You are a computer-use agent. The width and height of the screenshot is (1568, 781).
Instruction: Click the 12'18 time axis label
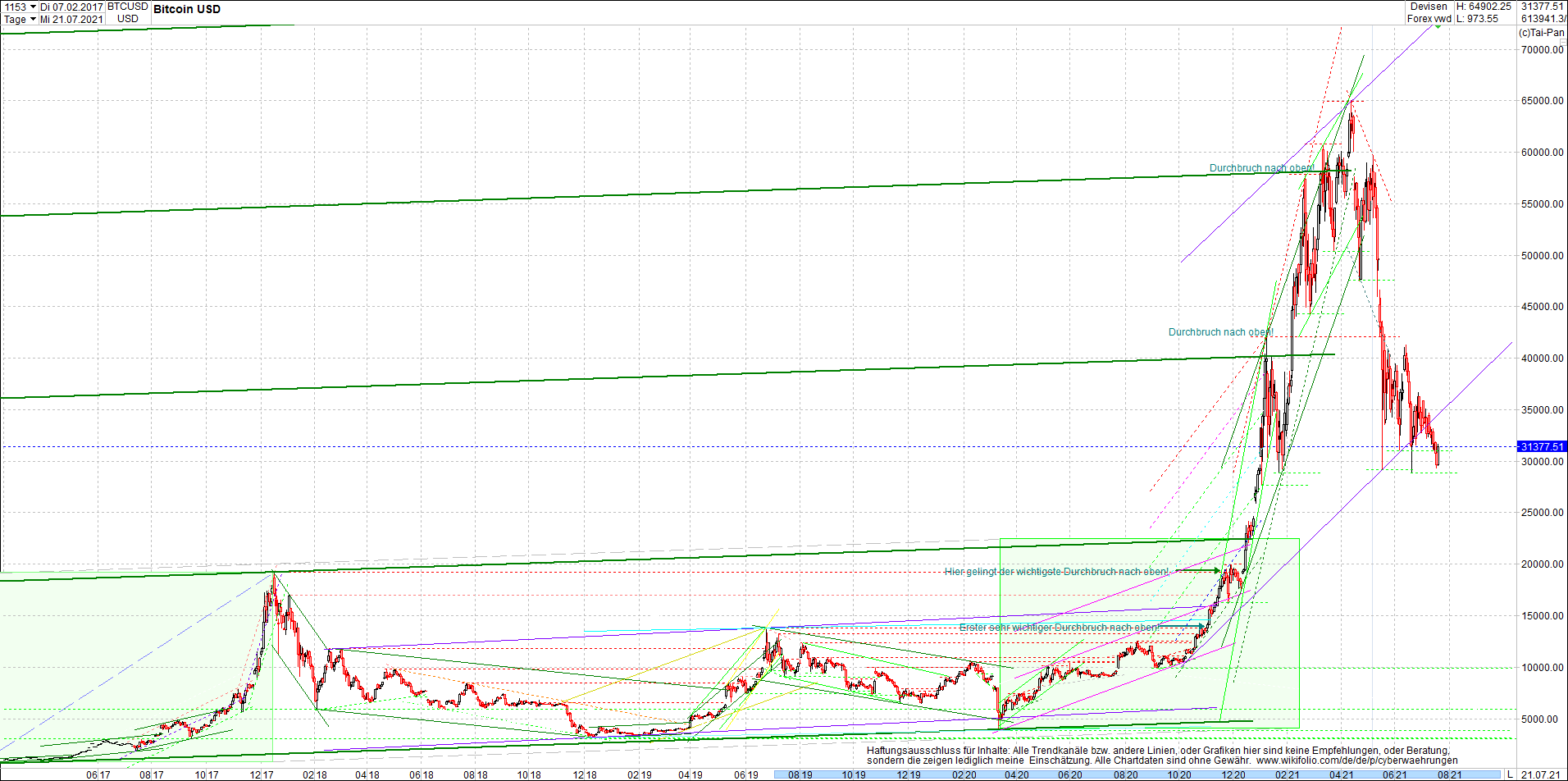pyautogui.click(x=585, y=774)
